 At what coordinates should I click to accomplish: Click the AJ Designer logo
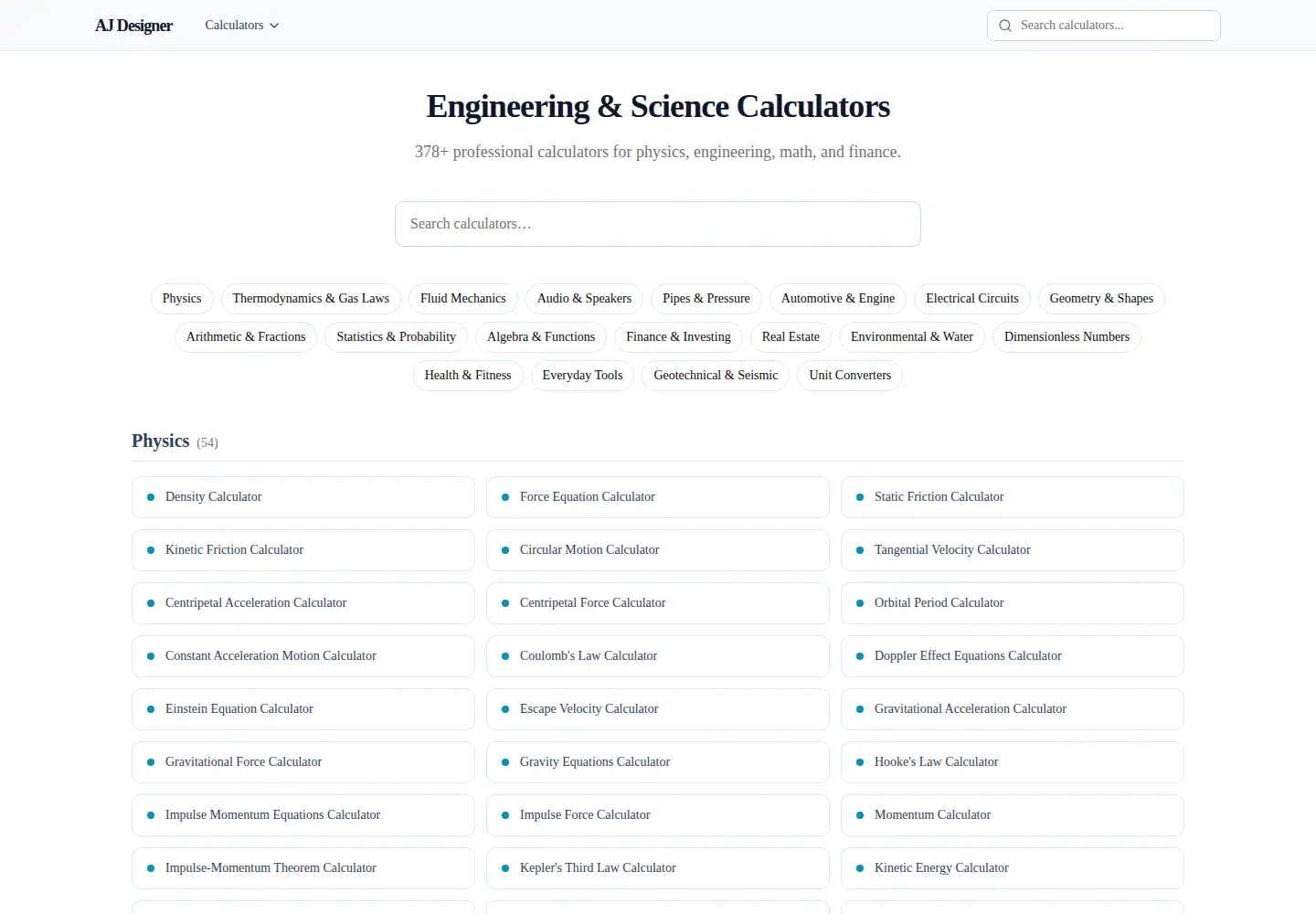pyautogui.click(x=133, y=26)
